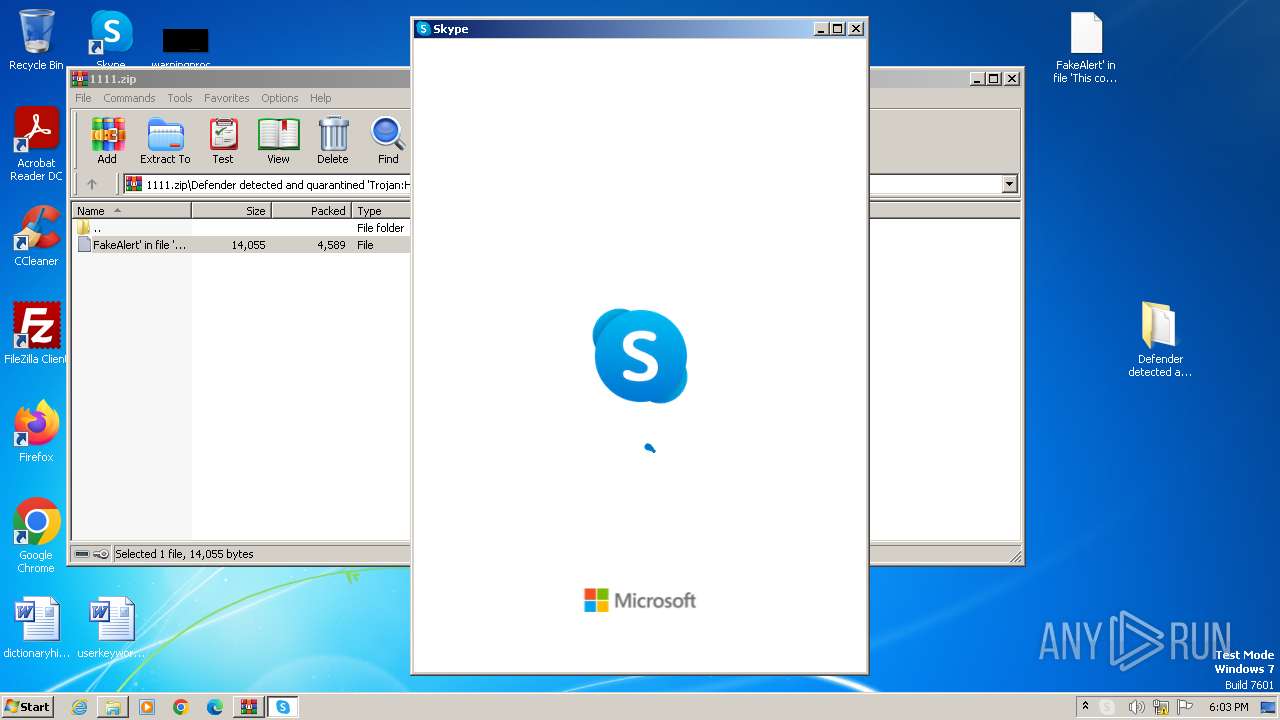Viewport: 1280px width, 720px height.
Task: Launch Internet Explorer from the taskbar
Action: point(79,707)
